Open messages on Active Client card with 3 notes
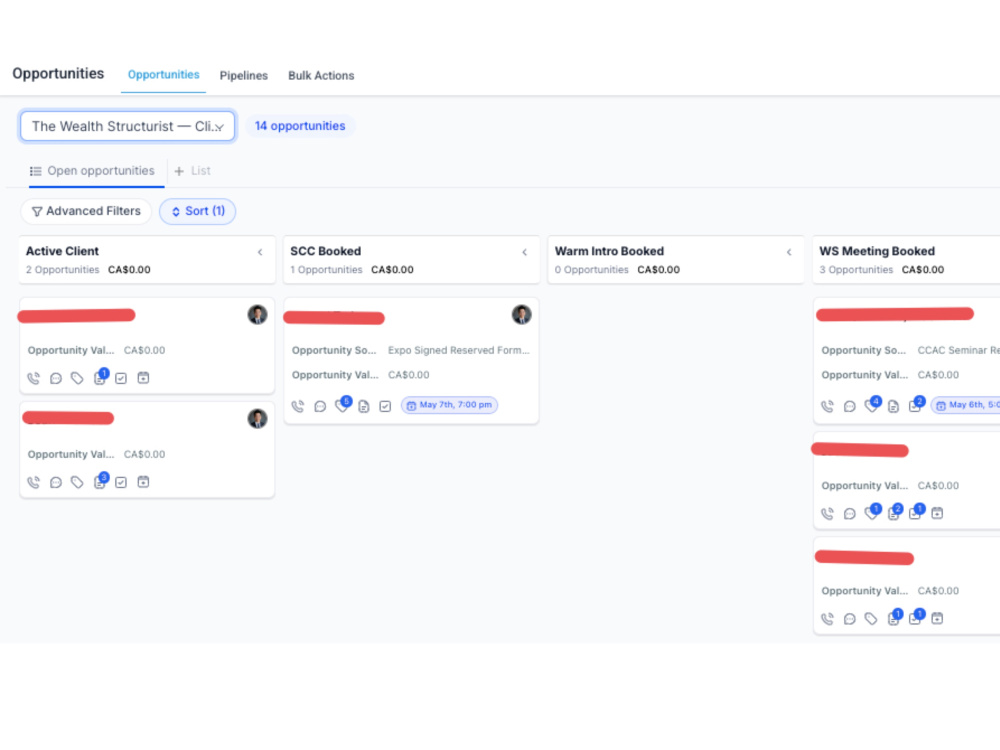Screen dimensions: 1000x750 [x=55, y=482]
